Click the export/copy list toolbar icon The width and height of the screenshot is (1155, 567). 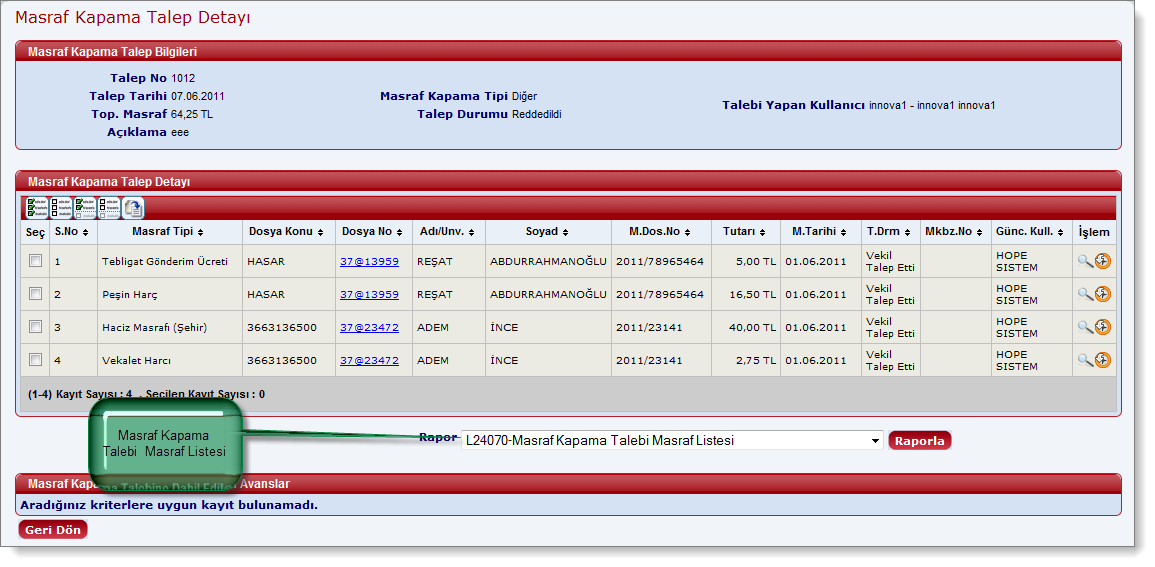coord(133,208)
